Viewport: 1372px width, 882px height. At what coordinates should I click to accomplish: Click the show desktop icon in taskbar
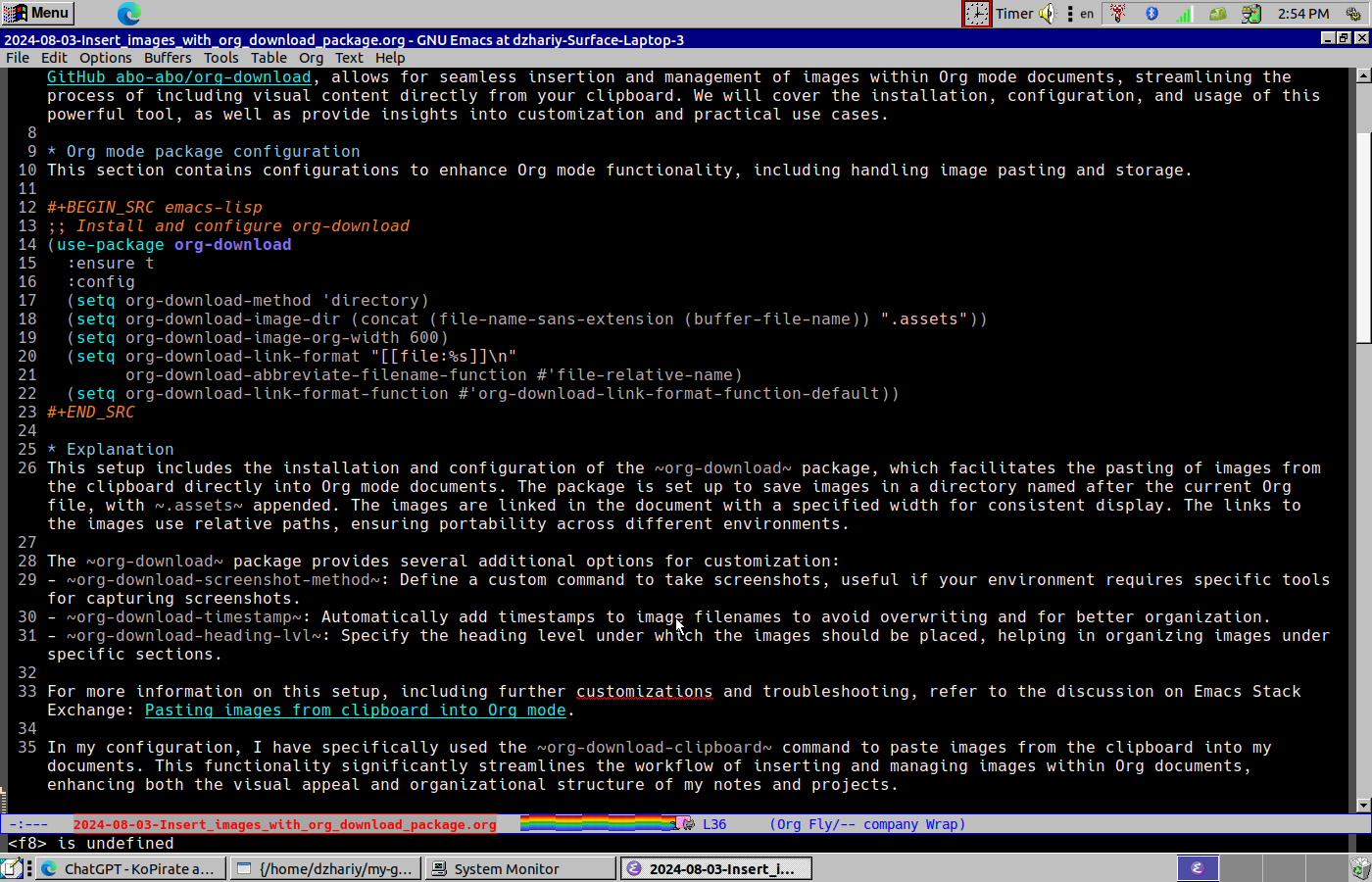pyautogui.click(x=11, y=868)
